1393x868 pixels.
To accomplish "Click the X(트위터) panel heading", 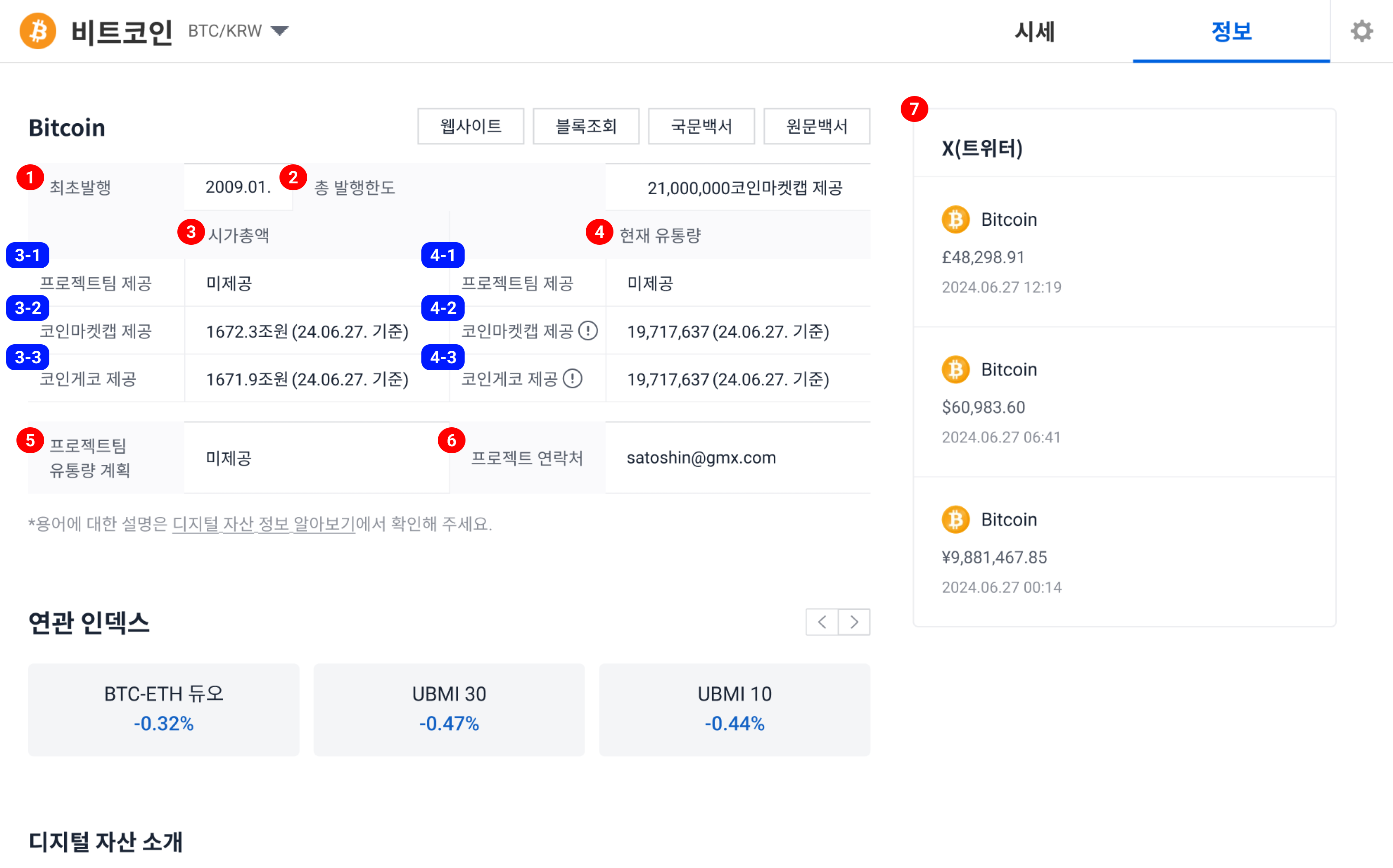I will point(982,148).
